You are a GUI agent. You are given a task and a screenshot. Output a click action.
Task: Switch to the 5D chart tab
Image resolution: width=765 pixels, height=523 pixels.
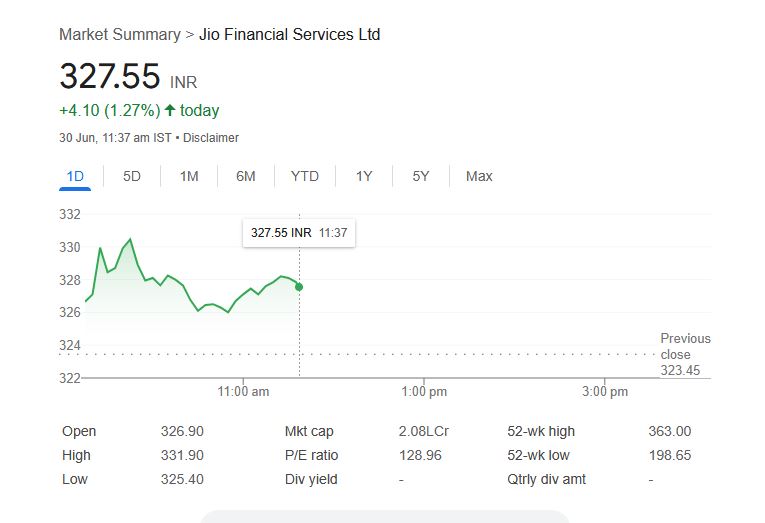coord(132,176)
